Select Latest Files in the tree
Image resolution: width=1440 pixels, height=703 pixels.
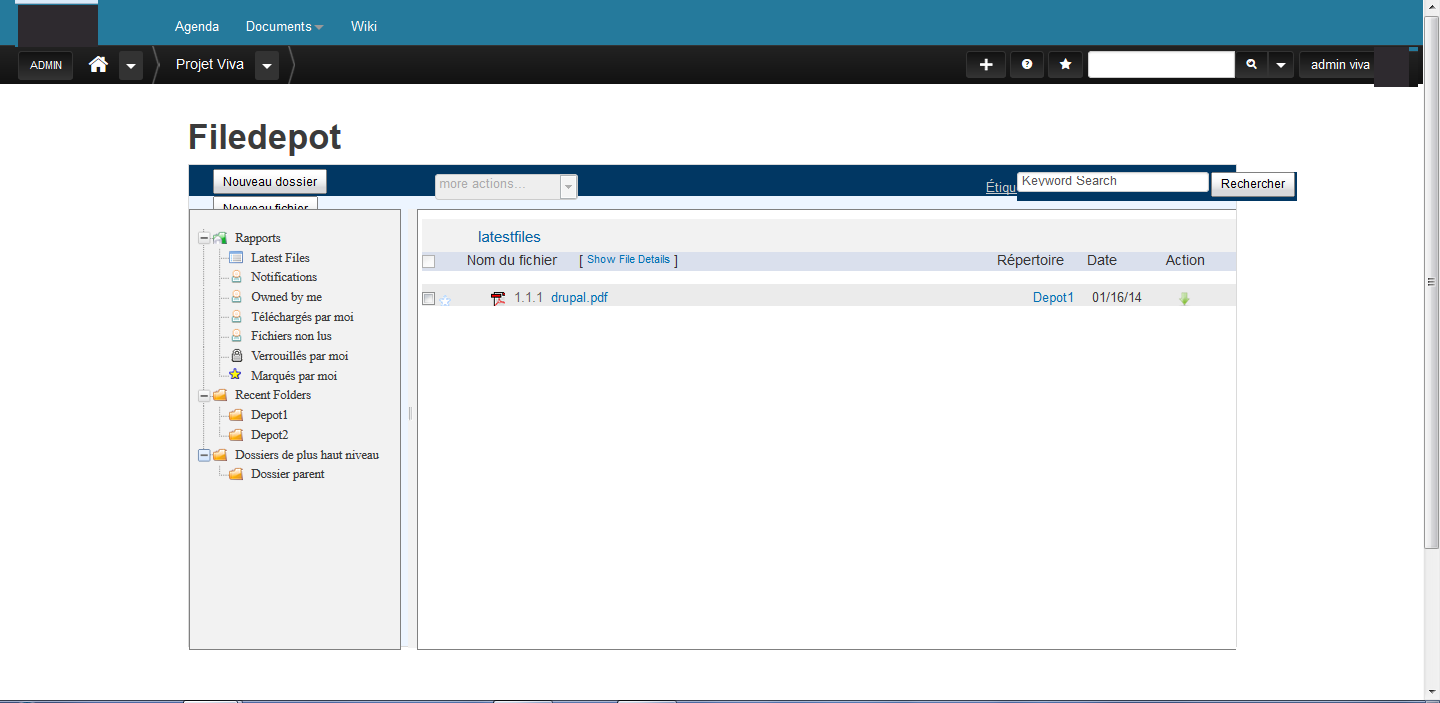(280, 258)
